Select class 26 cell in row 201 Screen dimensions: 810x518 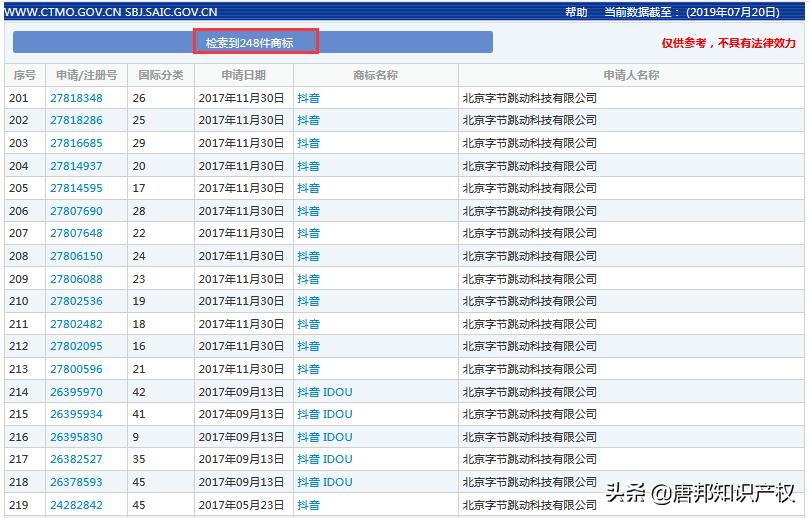161,98
